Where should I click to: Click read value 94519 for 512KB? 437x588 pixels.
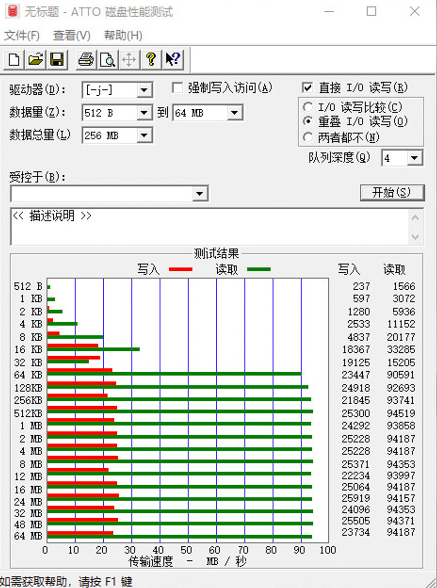pos(401,413)
